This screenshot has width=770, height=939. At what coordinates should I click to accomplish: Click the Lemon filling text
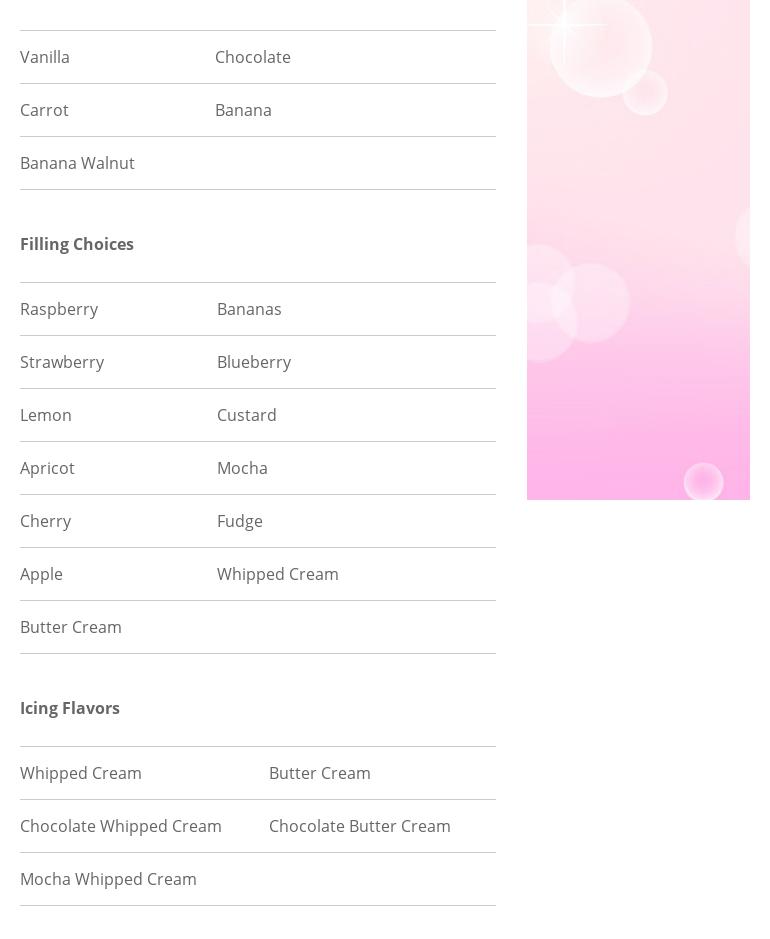click(46, 415)
